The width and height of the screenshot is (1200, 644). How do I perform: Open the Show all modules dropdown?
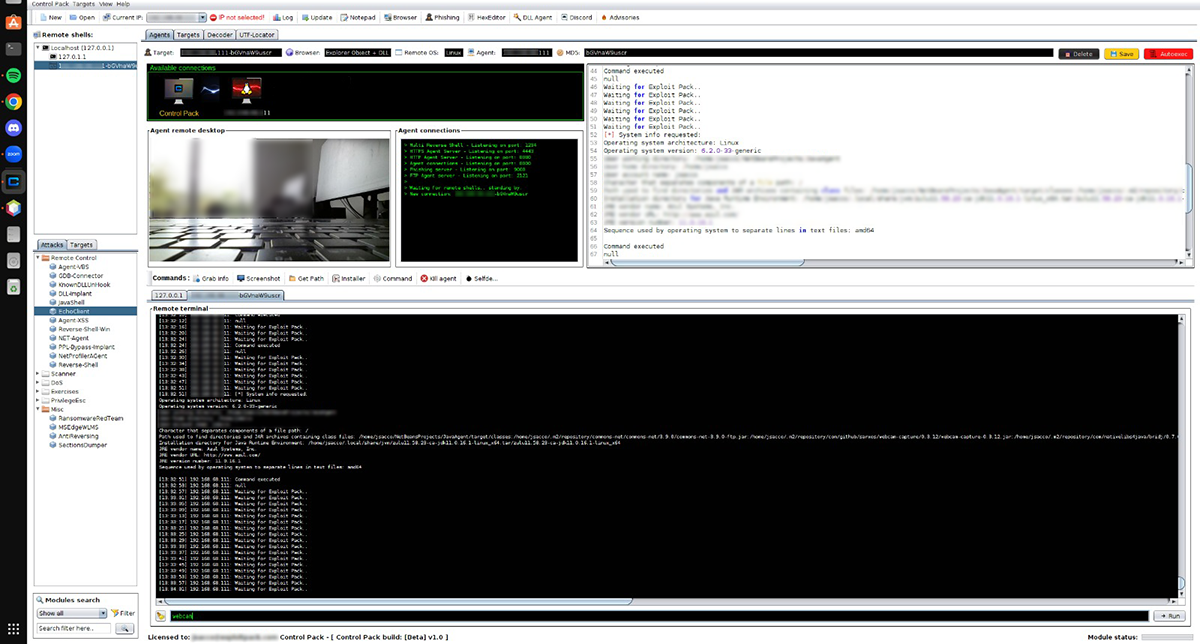[72, 613]
